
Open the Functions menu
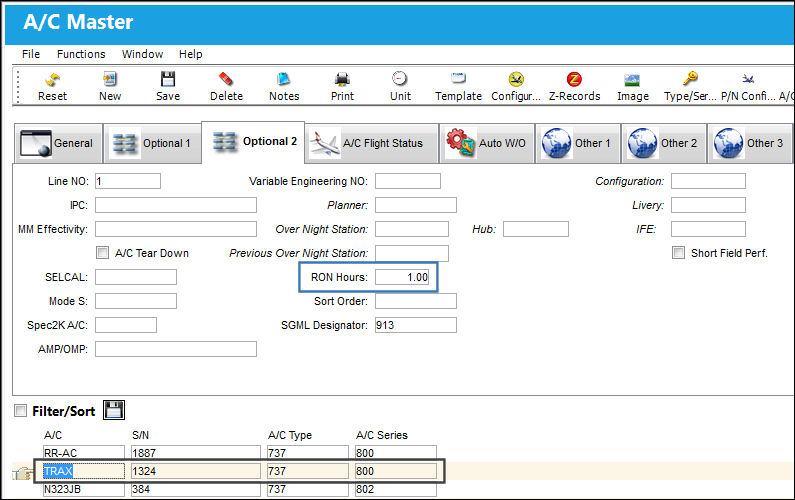(81, 54)
